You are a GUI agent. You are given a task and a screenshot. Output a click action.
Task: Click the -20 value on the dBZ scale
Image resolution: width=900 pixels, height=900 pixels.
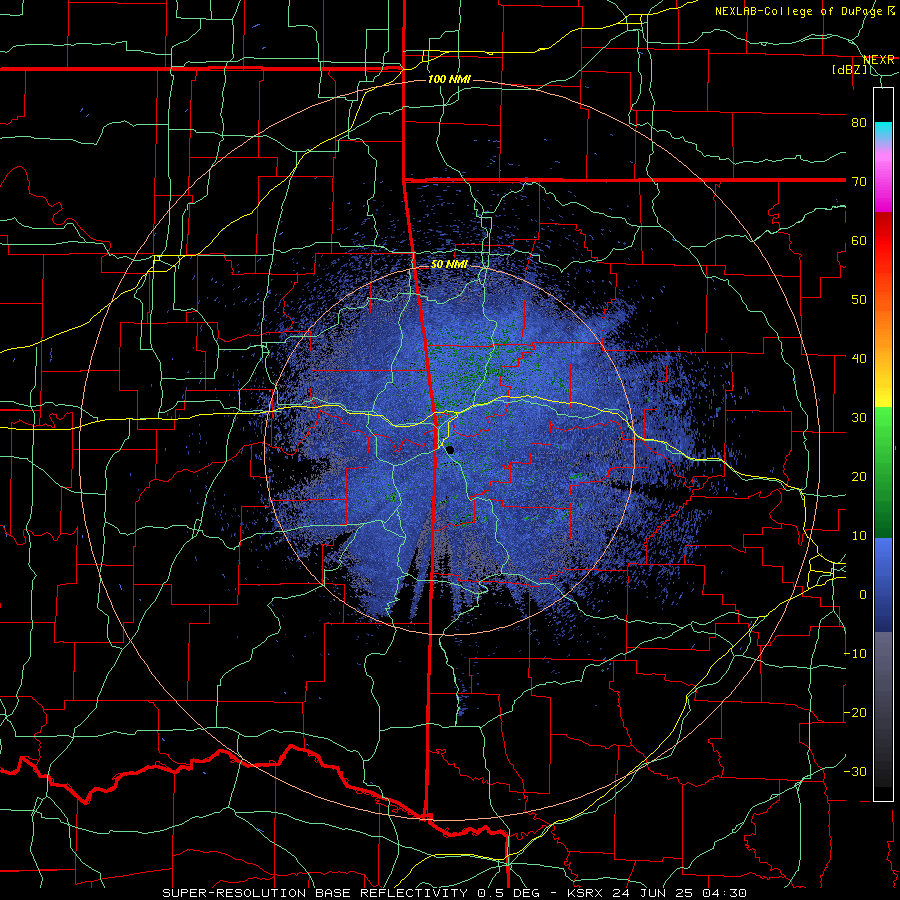(x=855, y=712)
